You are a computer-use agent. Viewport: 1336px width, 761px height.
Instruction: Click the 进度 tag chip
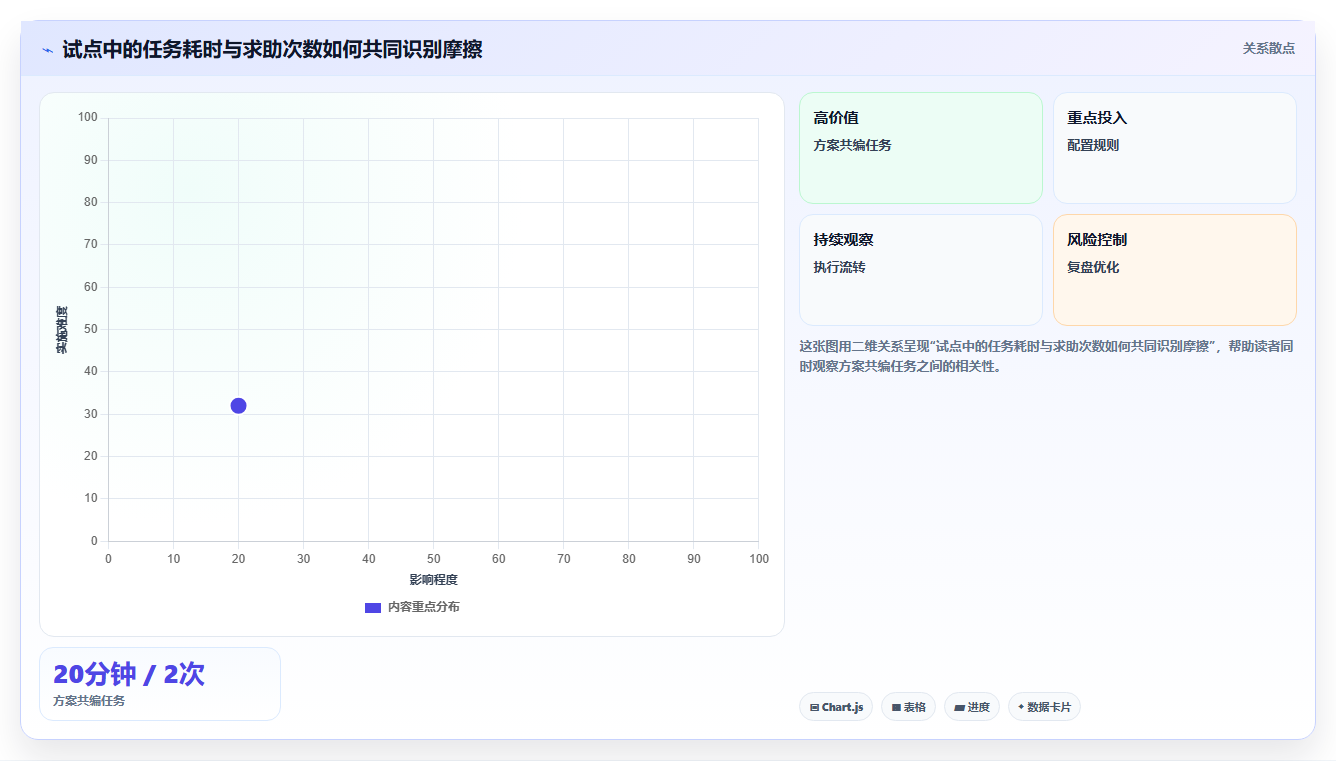(972, 707)
